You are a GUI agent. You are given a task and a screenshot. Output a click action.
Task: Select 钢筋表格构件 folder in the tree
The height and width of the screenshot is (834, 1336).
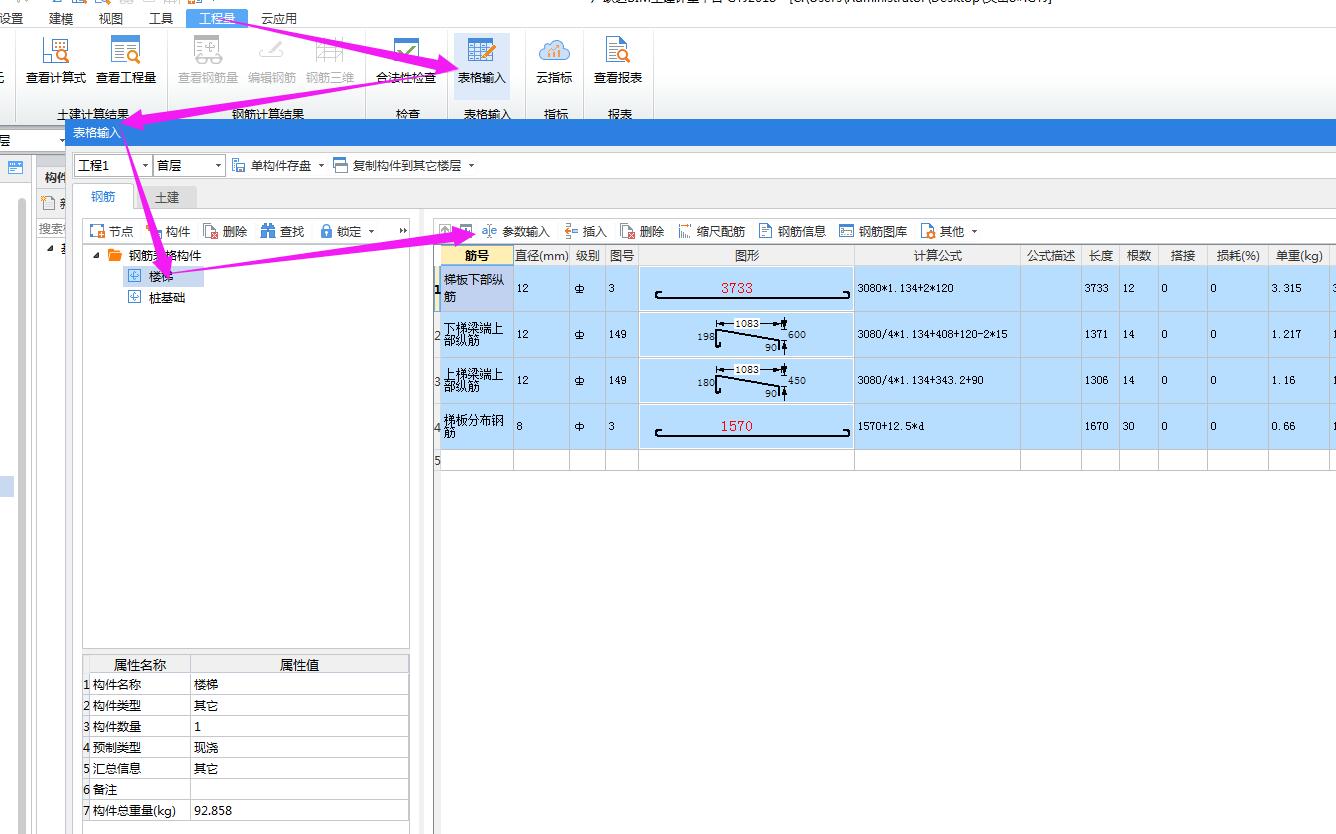coord(165,255)
